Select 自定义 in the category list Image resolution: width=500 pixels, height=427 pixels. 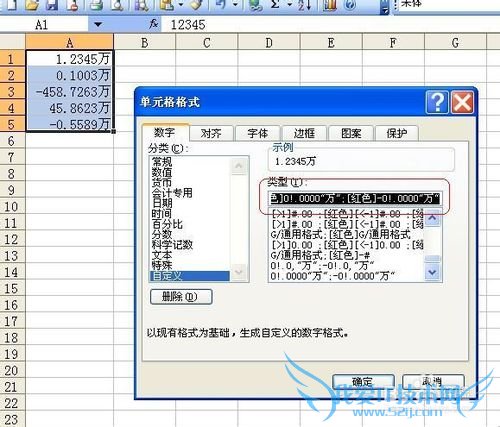[x=189, y=276]
